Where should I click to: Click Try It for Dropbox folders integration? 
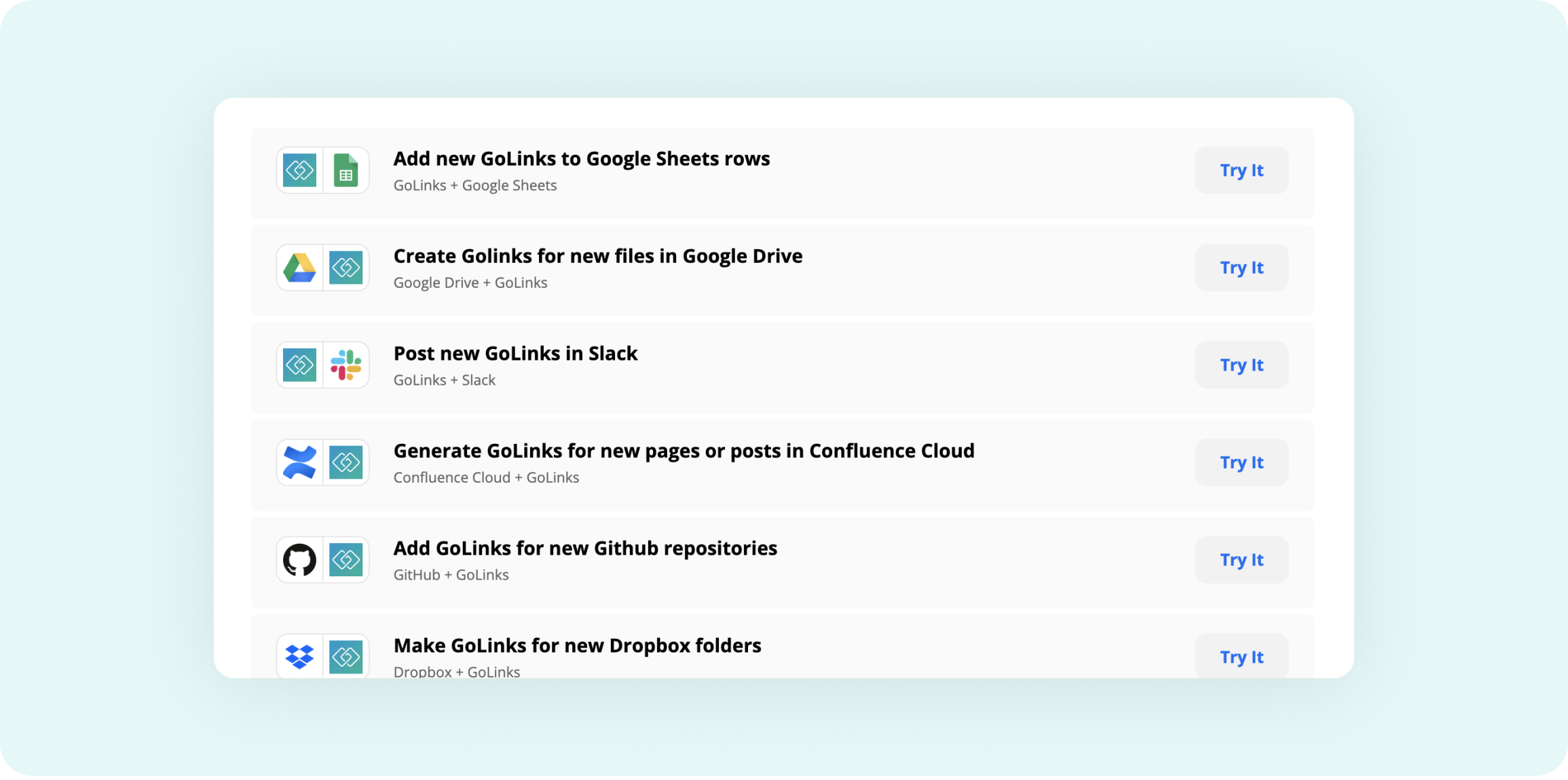point(1241,656)
